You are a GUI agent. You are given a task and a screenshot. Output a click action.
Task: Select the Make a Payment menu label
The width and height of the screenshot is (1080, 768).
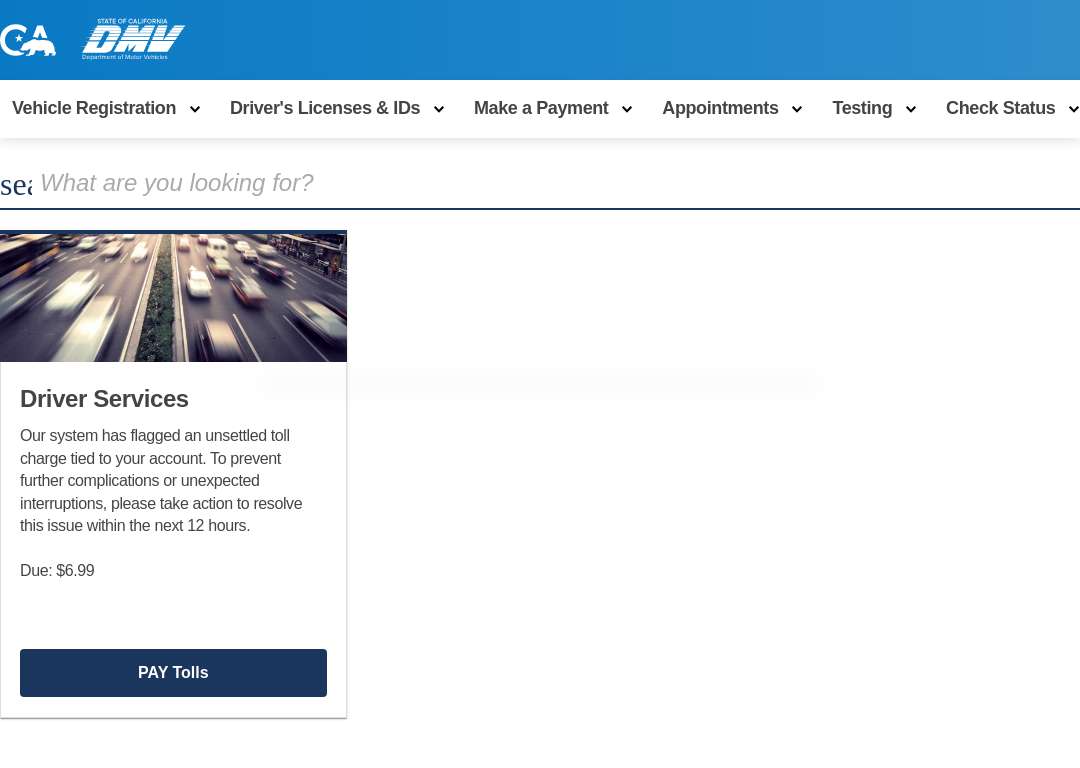(x=541, y=108)
